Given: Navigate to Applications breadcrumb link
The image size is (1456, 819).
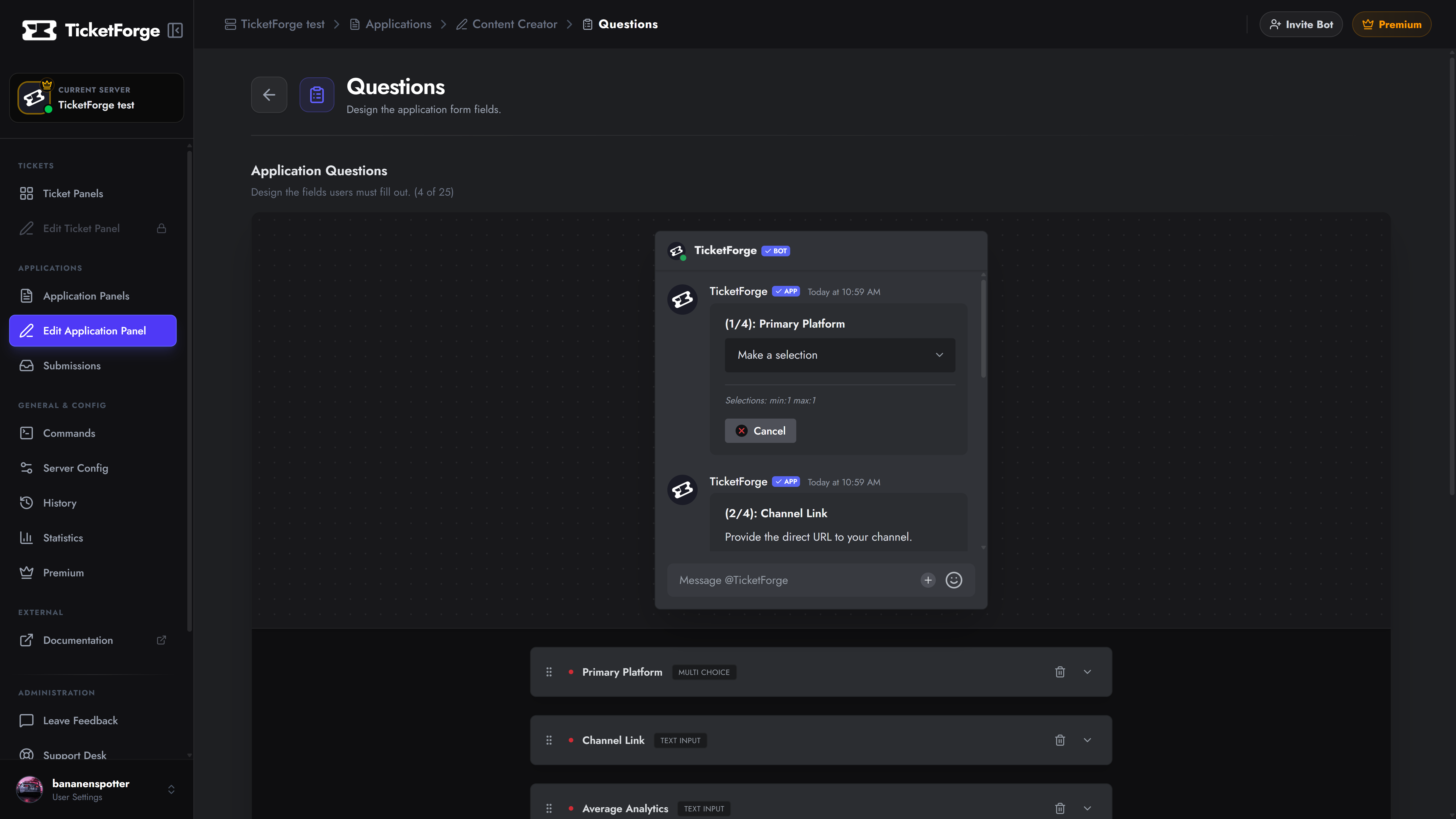Looking at the screenshot, I should click(x=390, y=24).
